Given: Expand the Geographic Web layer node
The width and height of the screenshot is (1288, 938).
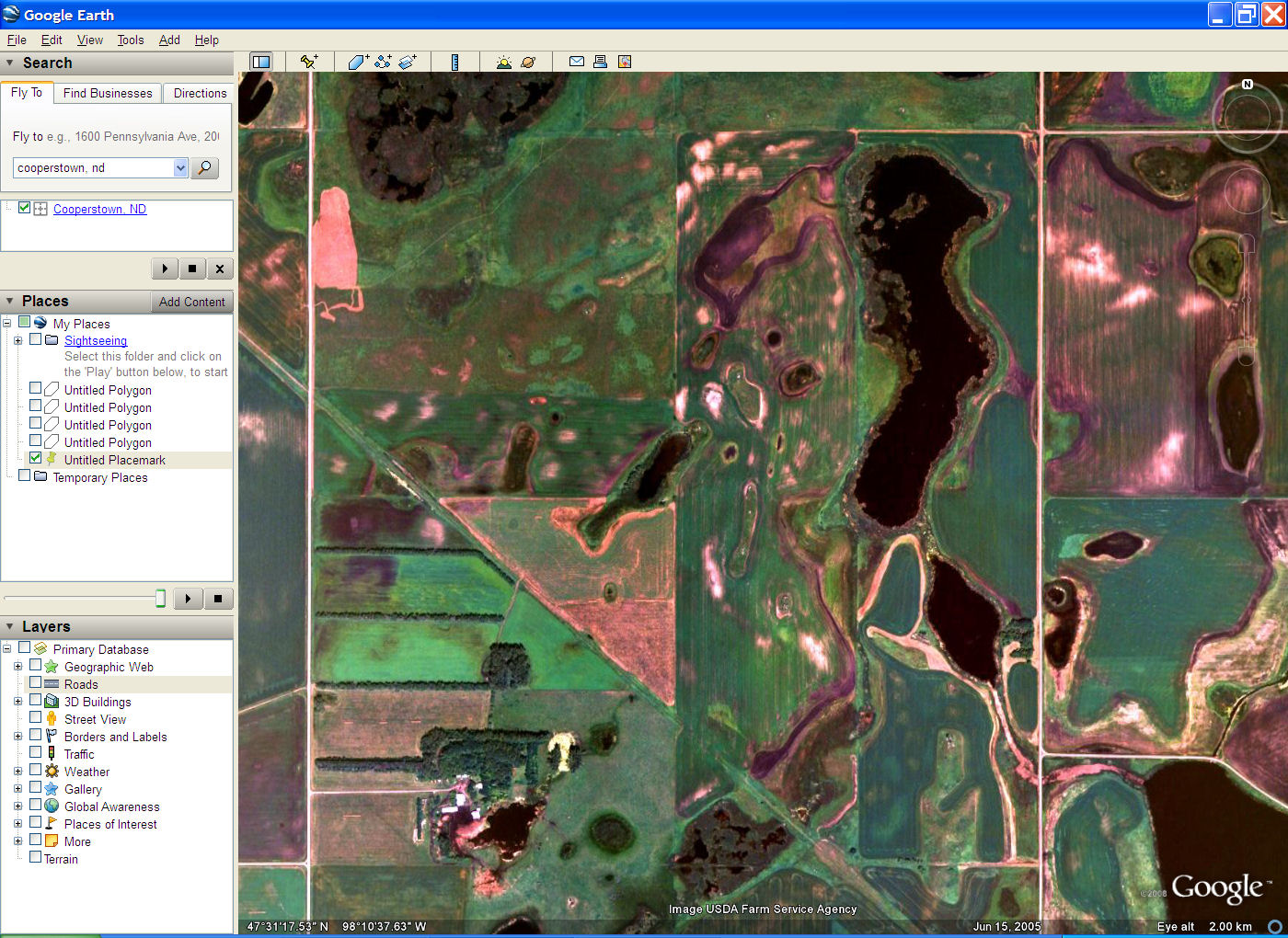Looking at the screenshot, I should (x=17, y=667).
